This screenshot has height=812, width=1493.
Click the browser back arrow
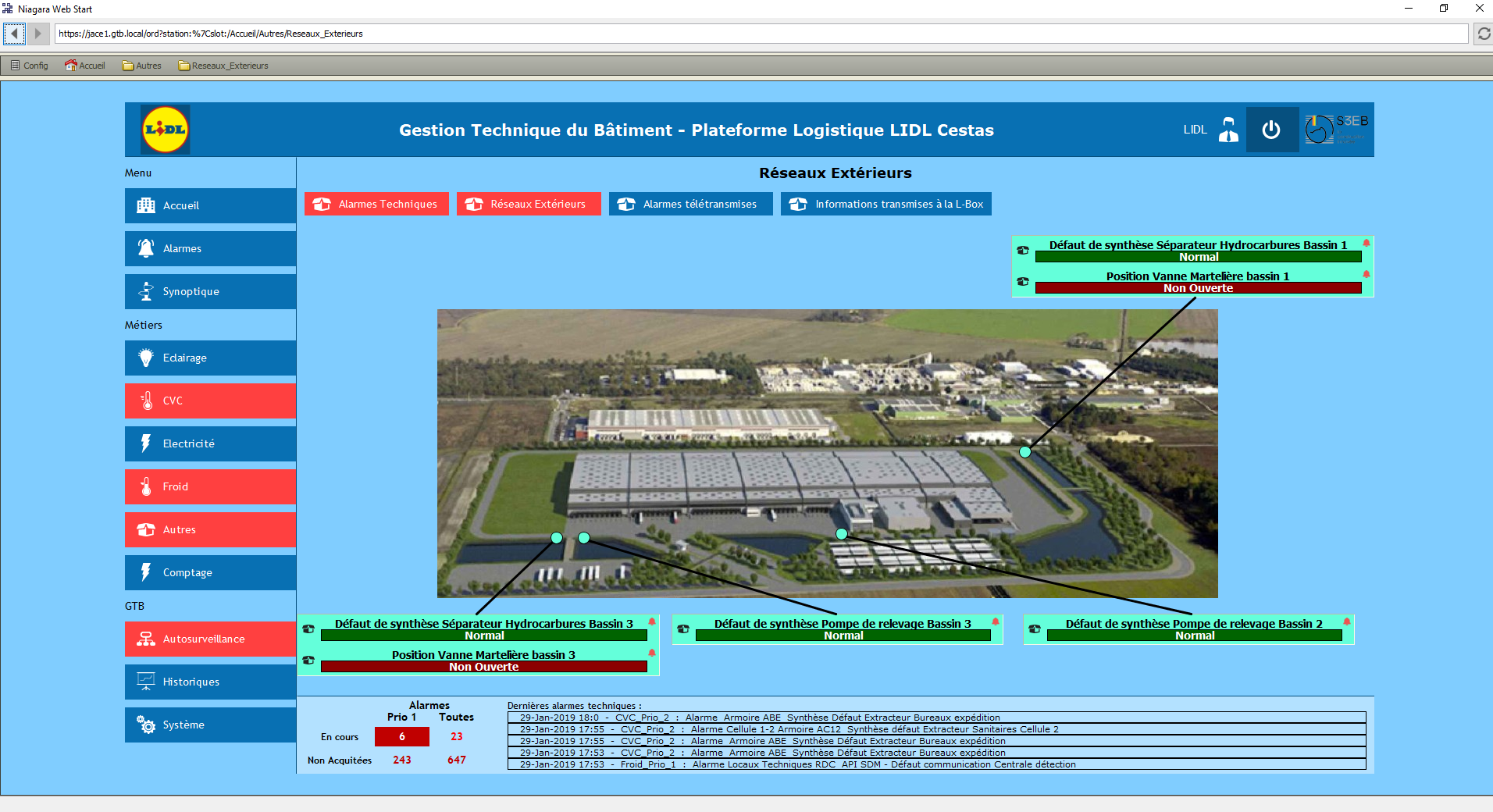(x=14, y=34)
